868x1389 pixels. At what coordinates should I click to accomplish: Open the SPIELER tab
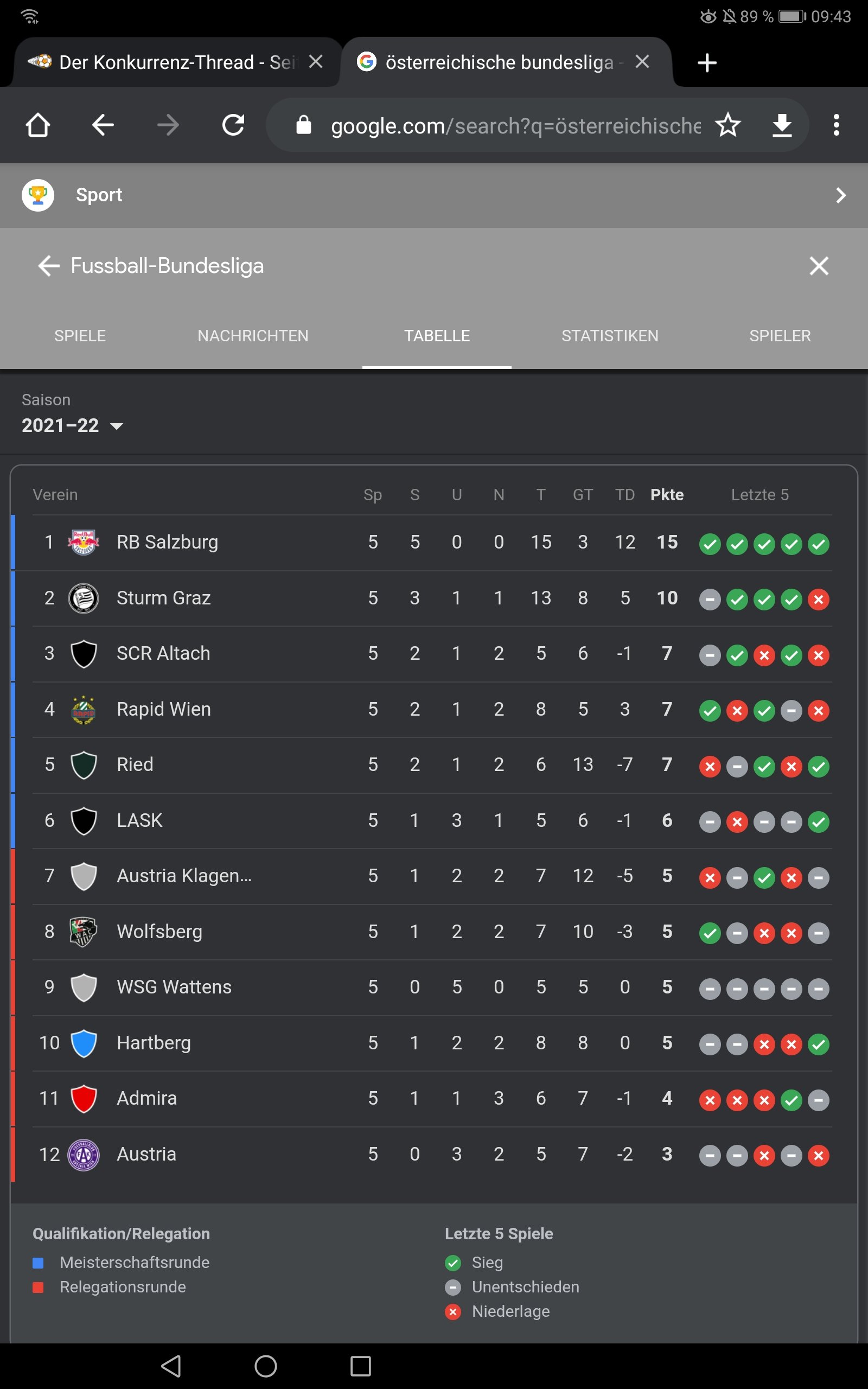click(x=780, y=336)
